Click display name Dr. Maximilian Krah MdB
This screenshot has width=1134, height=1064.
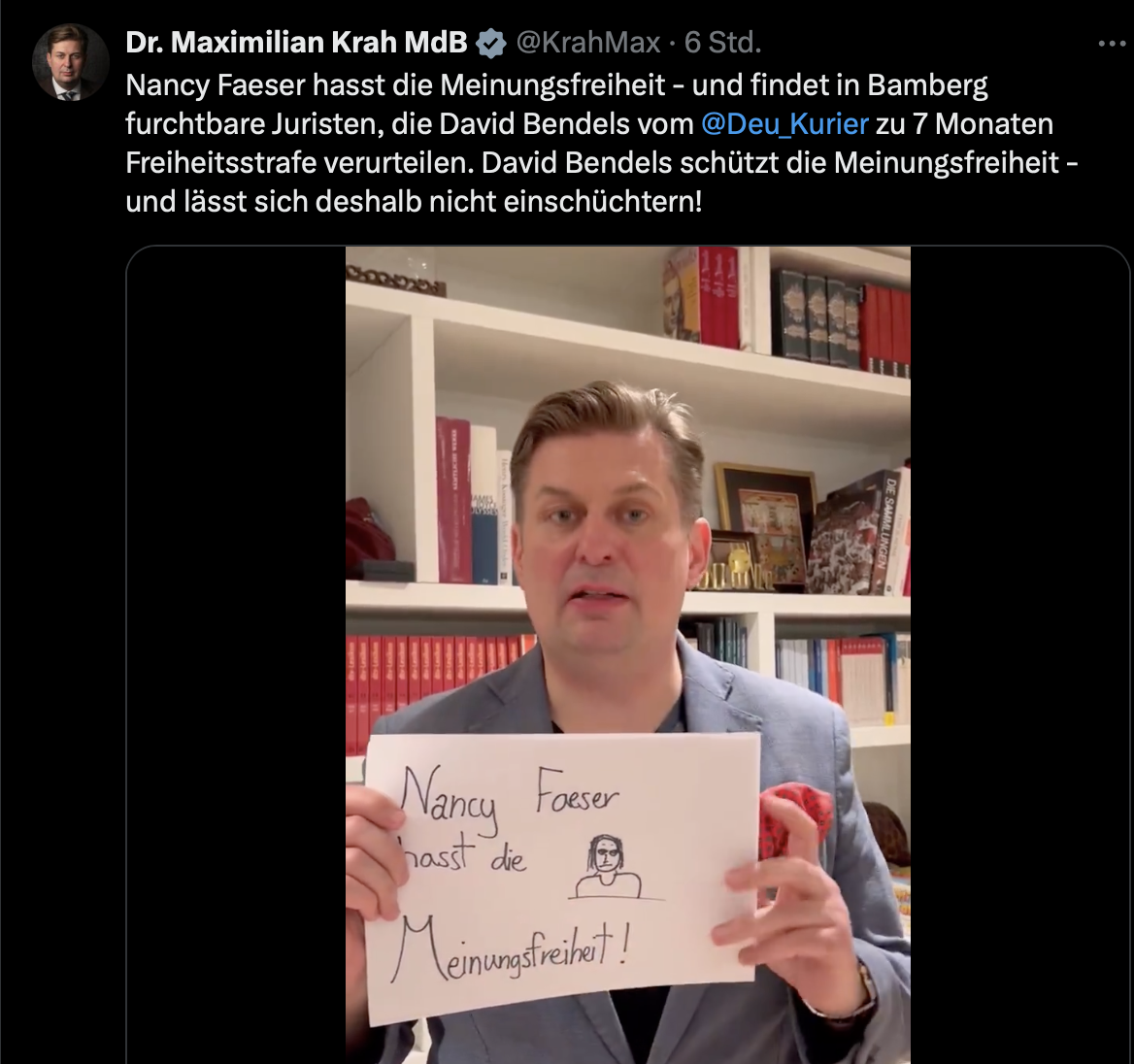[x=296, y=43]
